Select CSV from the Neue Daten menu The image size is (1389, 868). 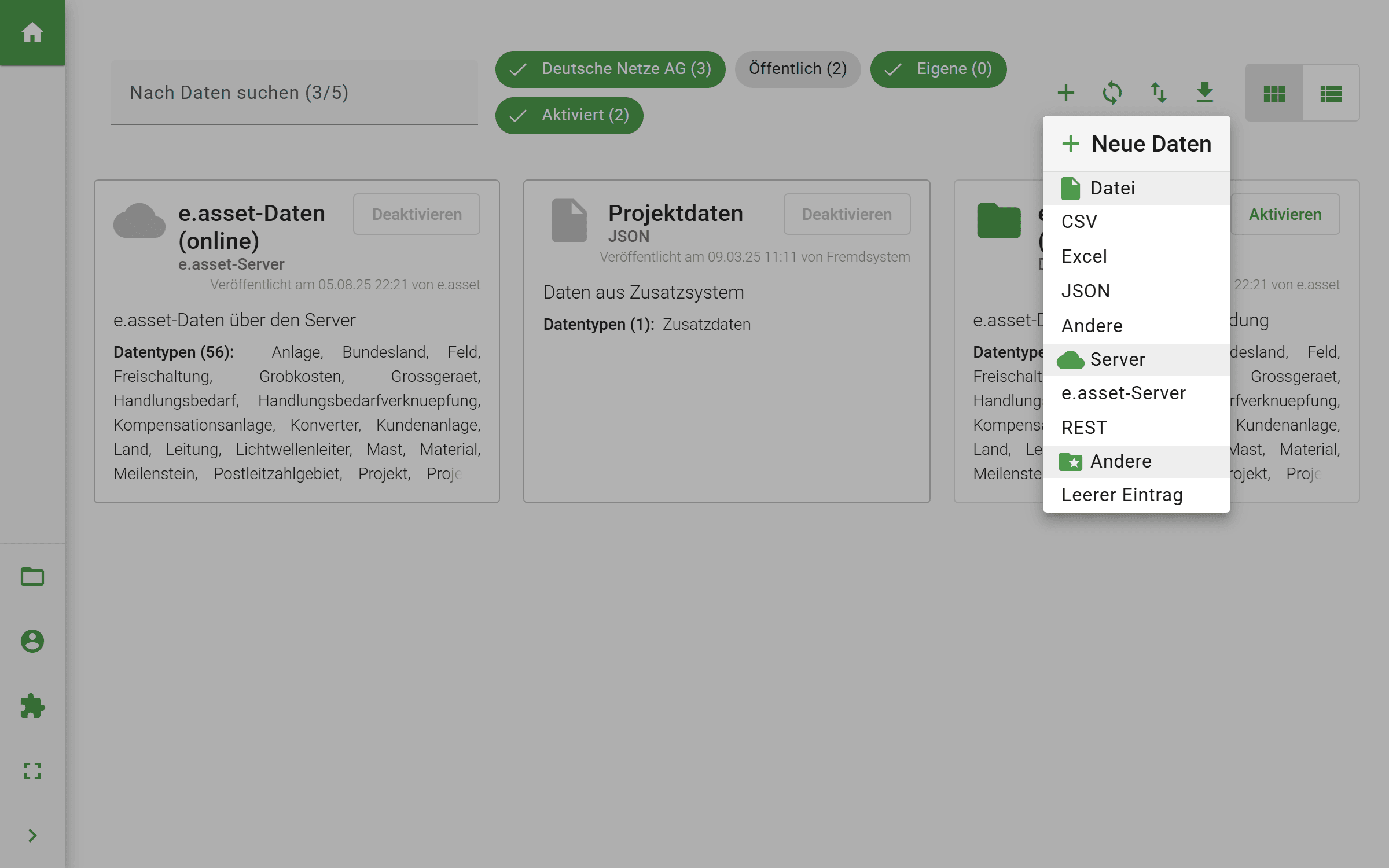1078,221
